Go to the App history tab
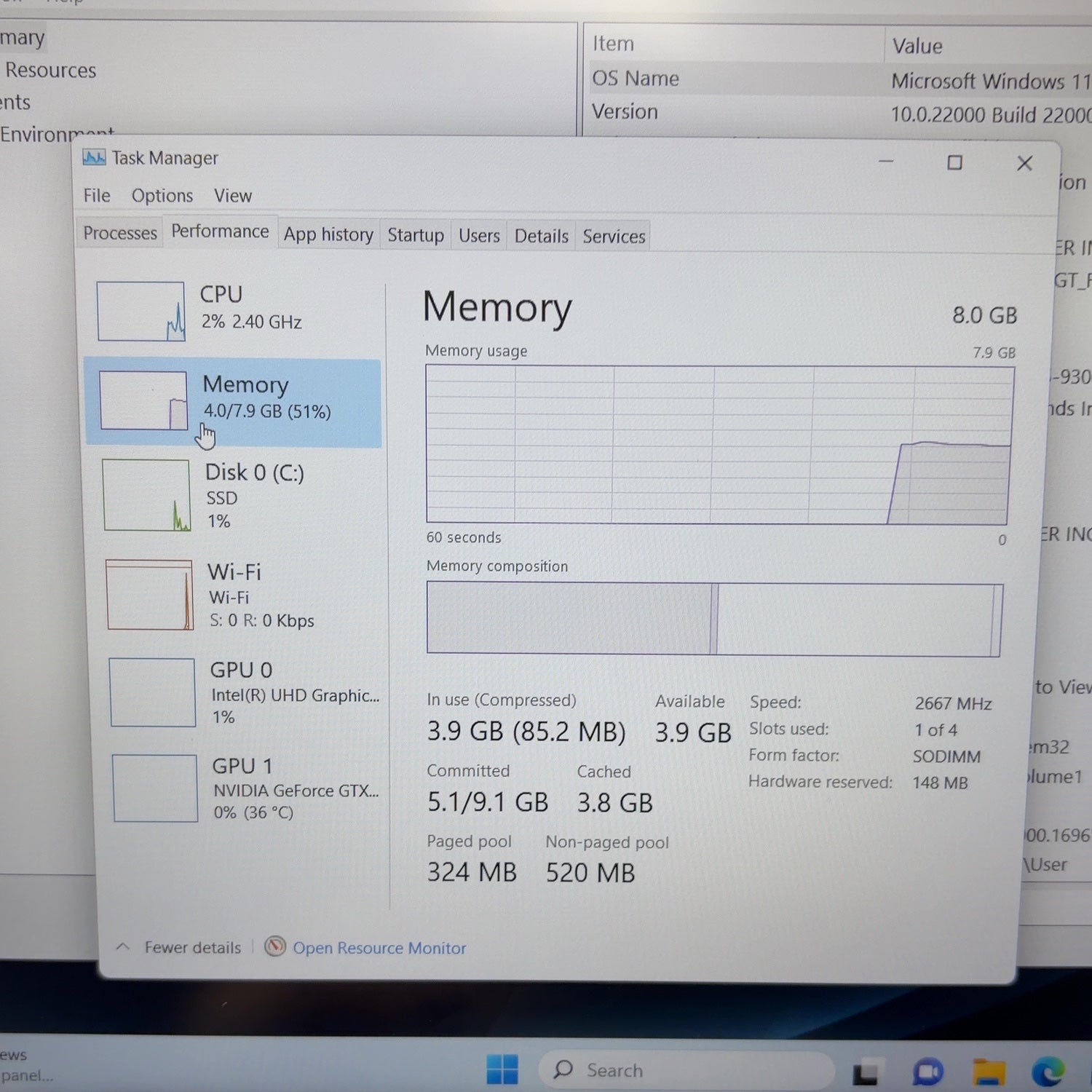1092x1092 pixels. [x=328, y=234]
